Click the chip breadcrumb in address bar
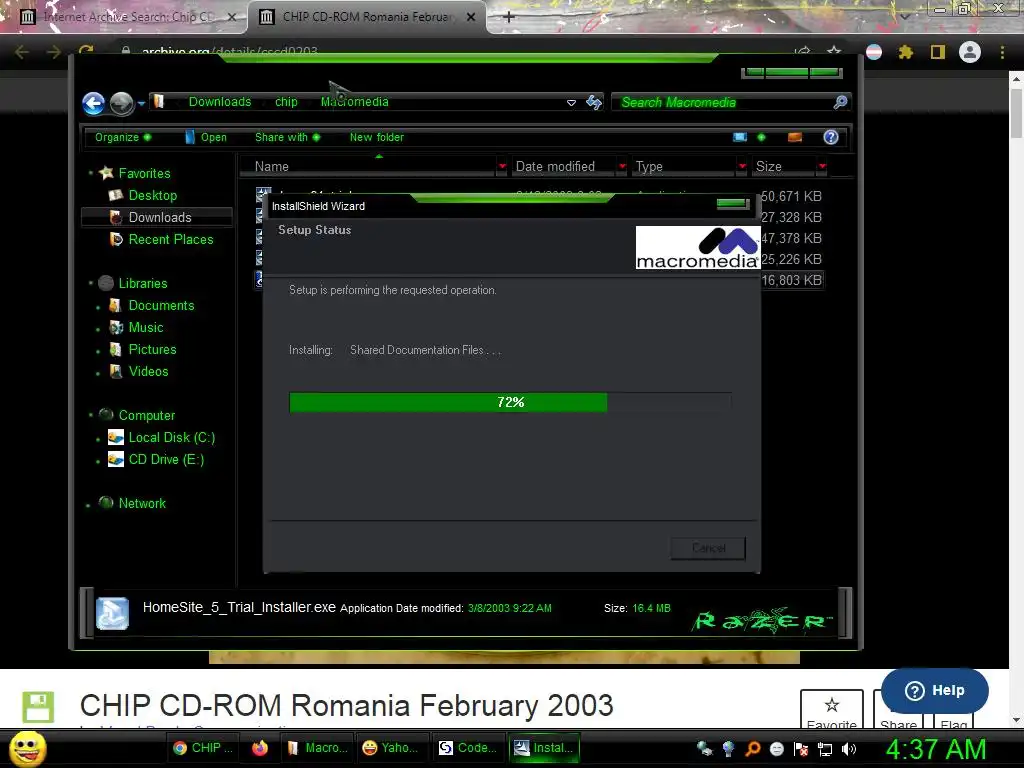 pos(286,102)
